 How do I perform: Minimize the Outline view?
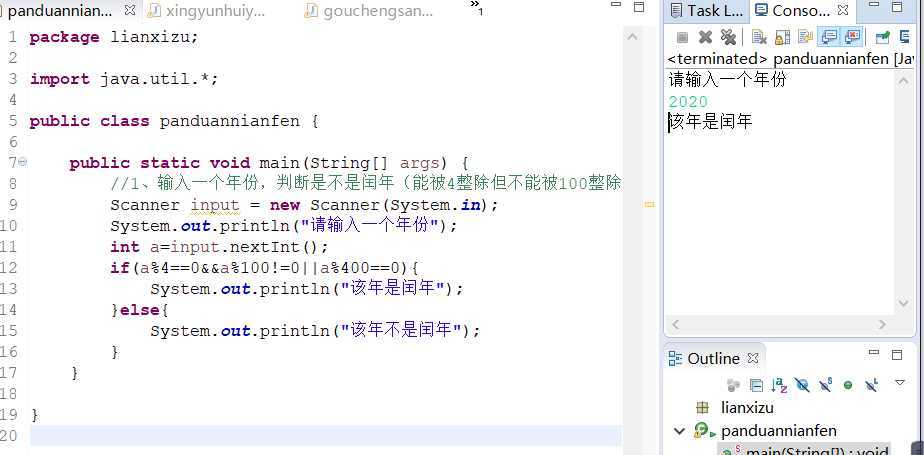874,352
